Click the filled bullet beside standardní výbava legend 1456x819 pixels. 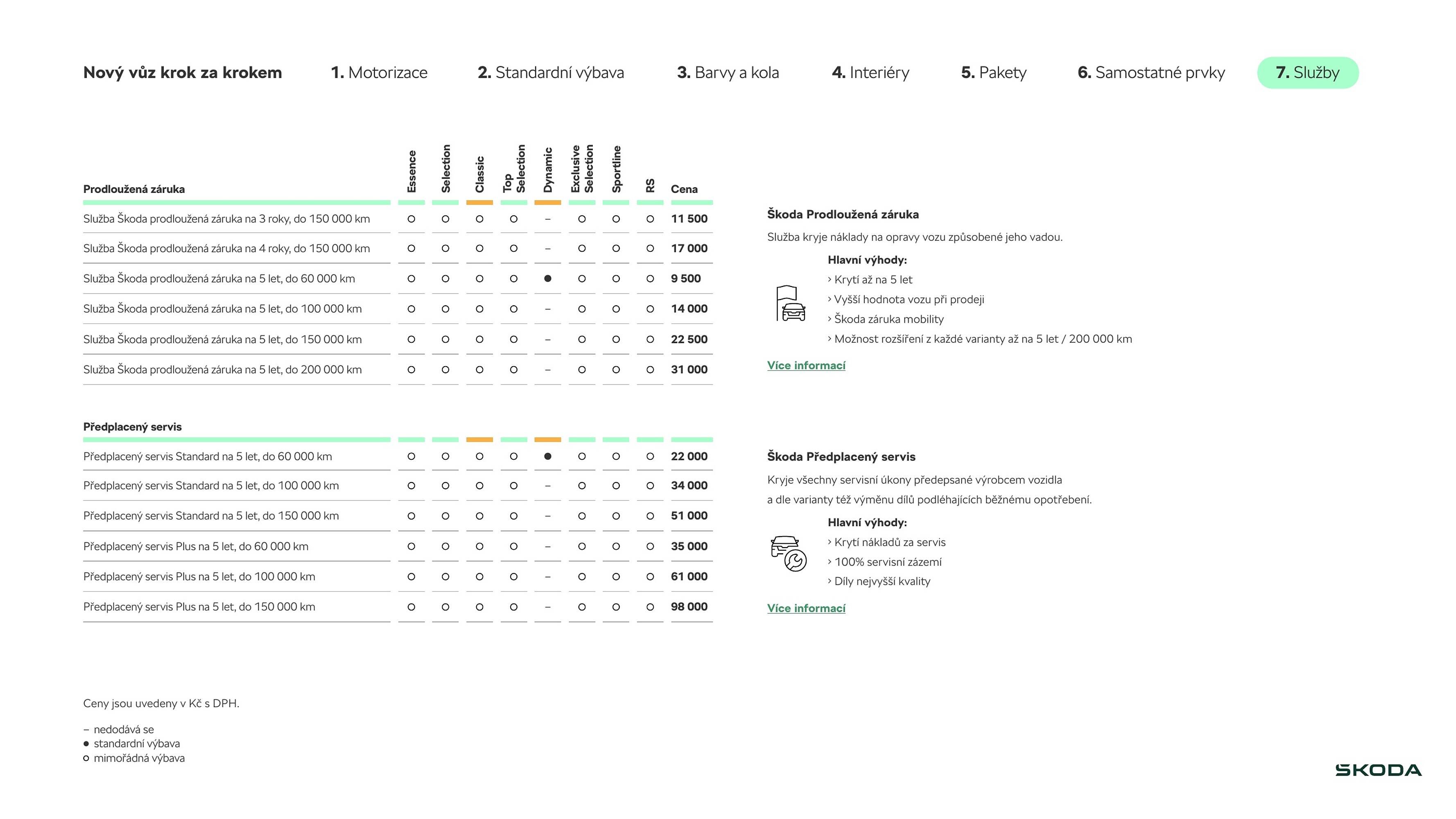[86, 744]
